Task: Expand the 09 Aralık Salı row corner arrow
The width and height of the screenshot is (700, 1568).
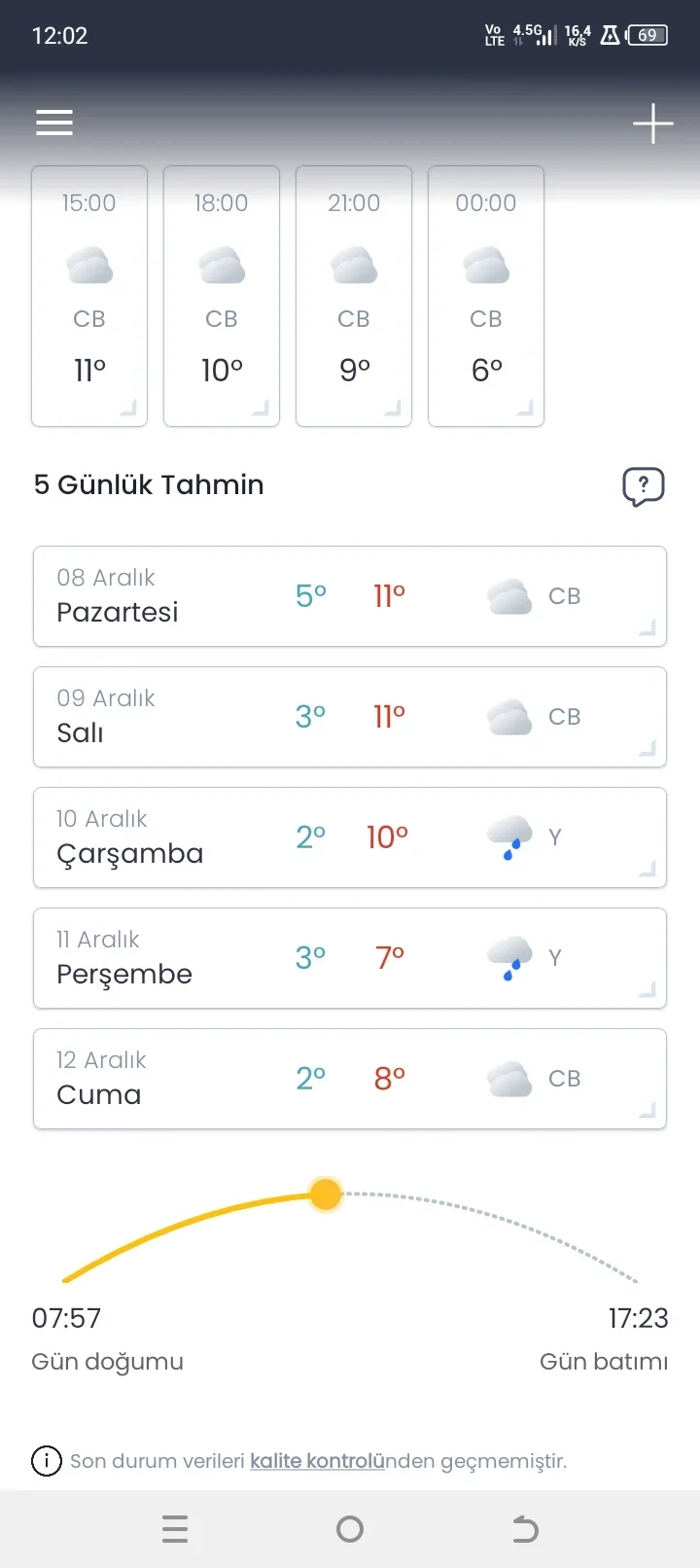Action: (x=647, y=749)
